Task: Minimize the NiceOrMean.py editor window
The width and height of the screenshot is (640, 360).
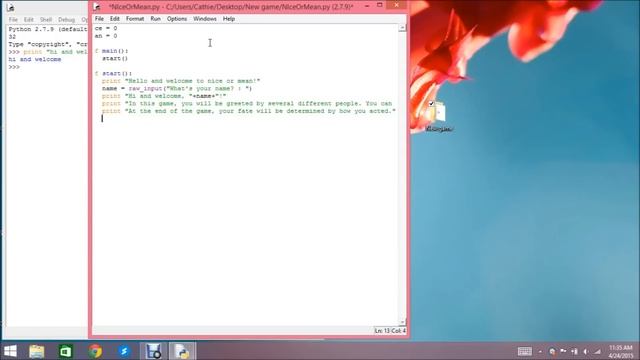Action: click(367, 5)
